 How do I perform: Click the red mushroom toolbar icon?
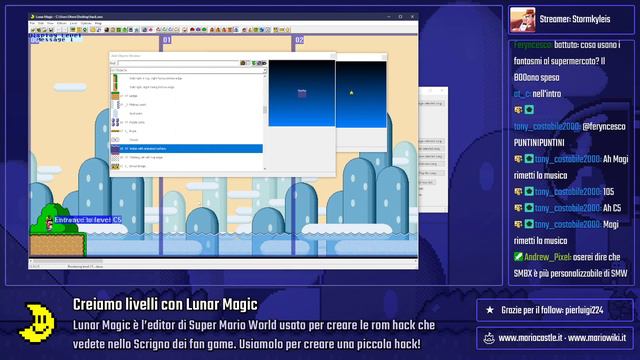(x=192, y=30)
